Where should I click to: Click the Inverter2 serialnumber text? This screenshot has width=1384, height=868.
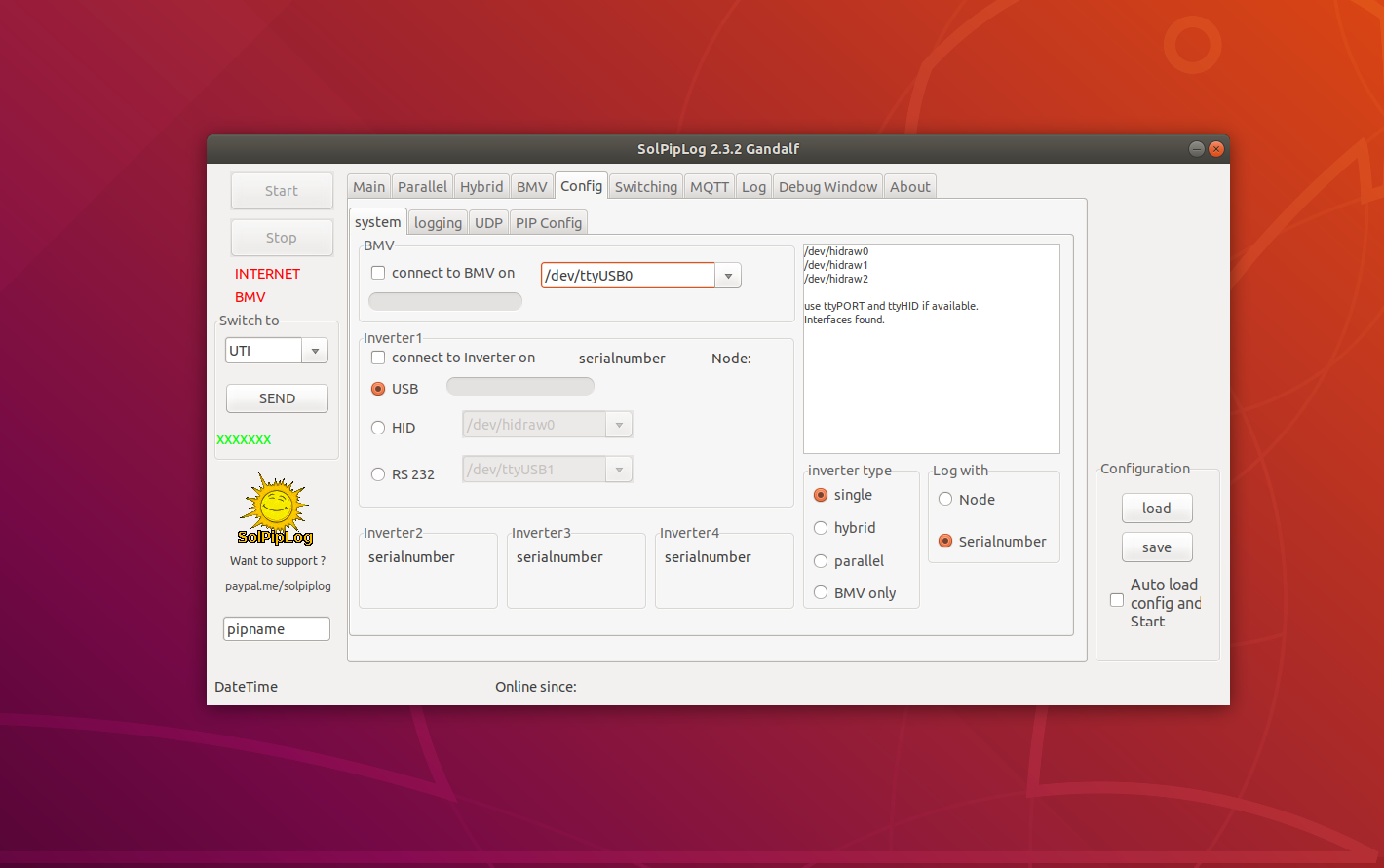coord(411,557)
